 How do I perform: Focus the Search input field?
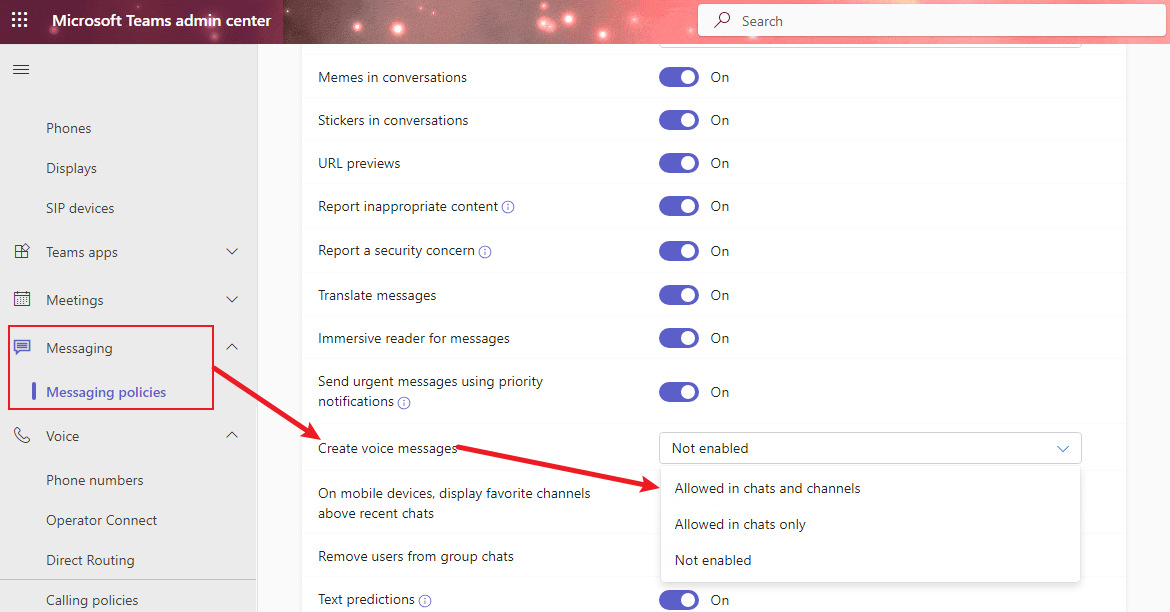(931, 21)
